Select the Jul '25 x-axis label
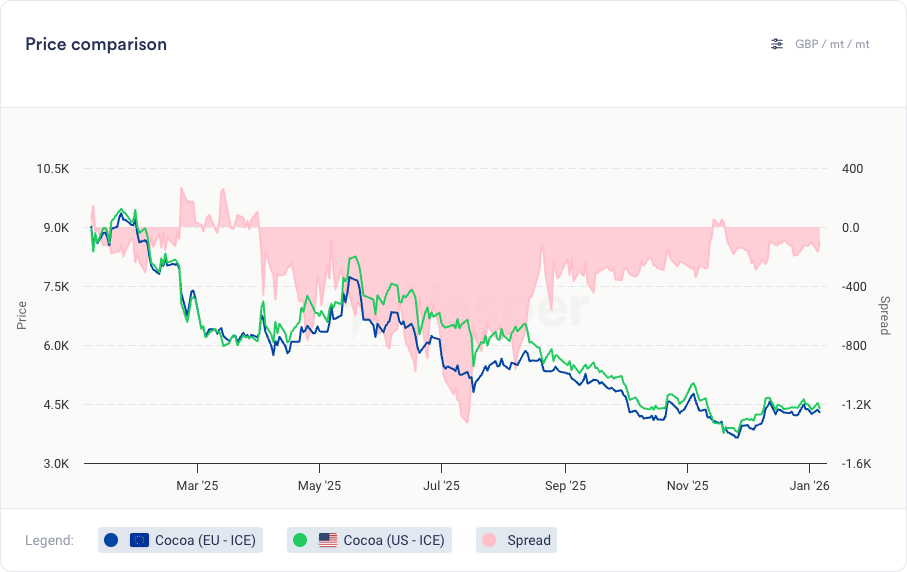 click(x=441, y=486)
